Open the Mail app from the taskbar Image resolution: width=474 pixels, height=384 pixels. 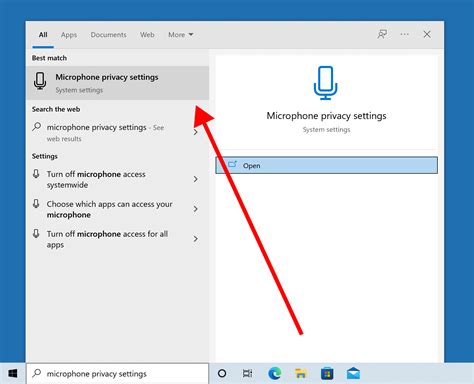(x=353, y=373)
